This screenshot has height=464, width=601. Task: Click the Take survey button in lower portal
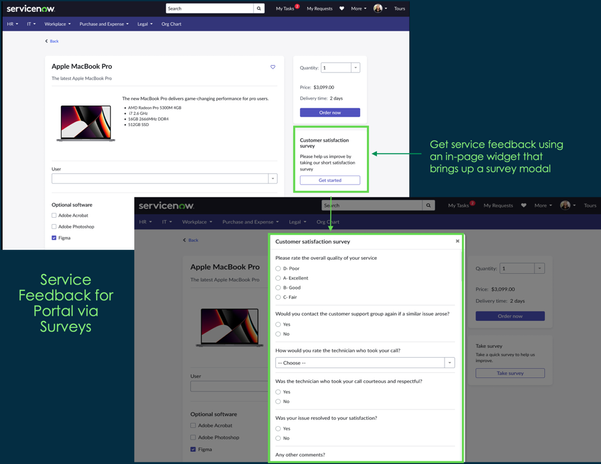coord(510,373)
